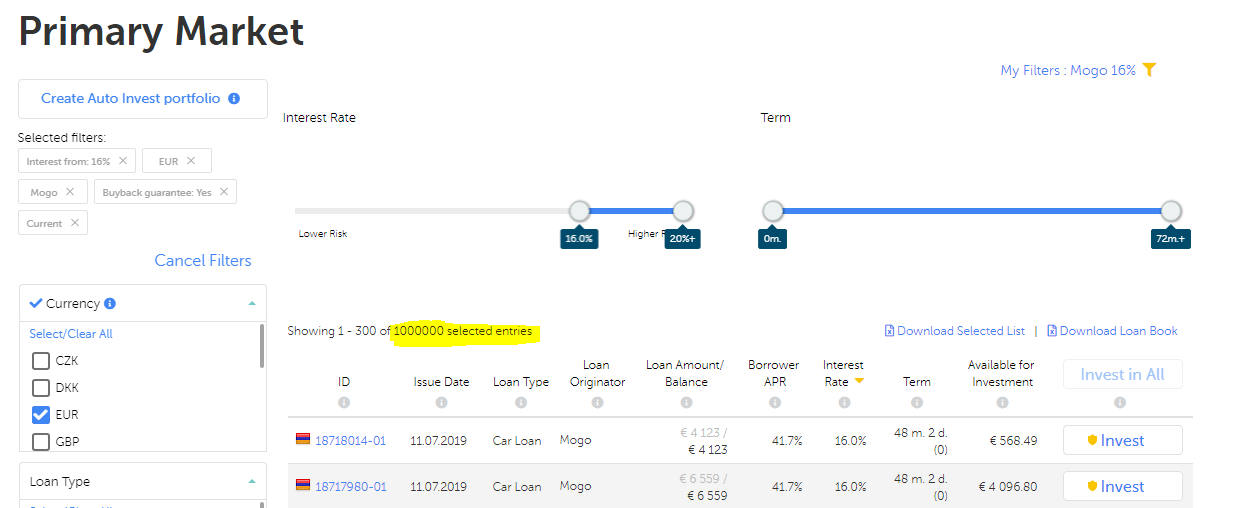Collapse the Loan Type filter section
Screen dimensions: 1257x508
coord(251,481)
